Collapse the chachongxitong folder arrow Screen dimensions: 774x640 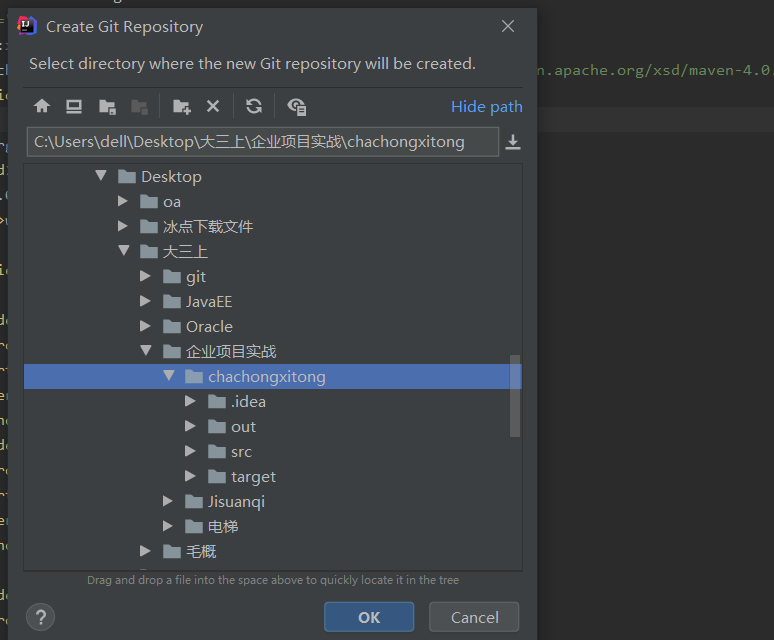point(169,375)
